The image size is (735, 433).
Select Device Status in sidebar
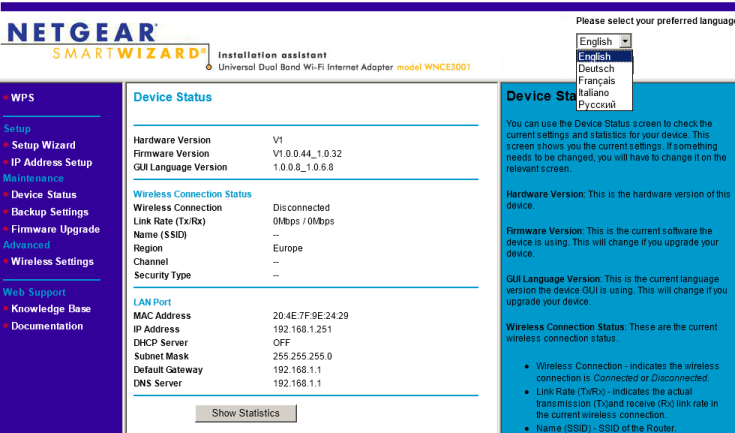pos(44,194)
